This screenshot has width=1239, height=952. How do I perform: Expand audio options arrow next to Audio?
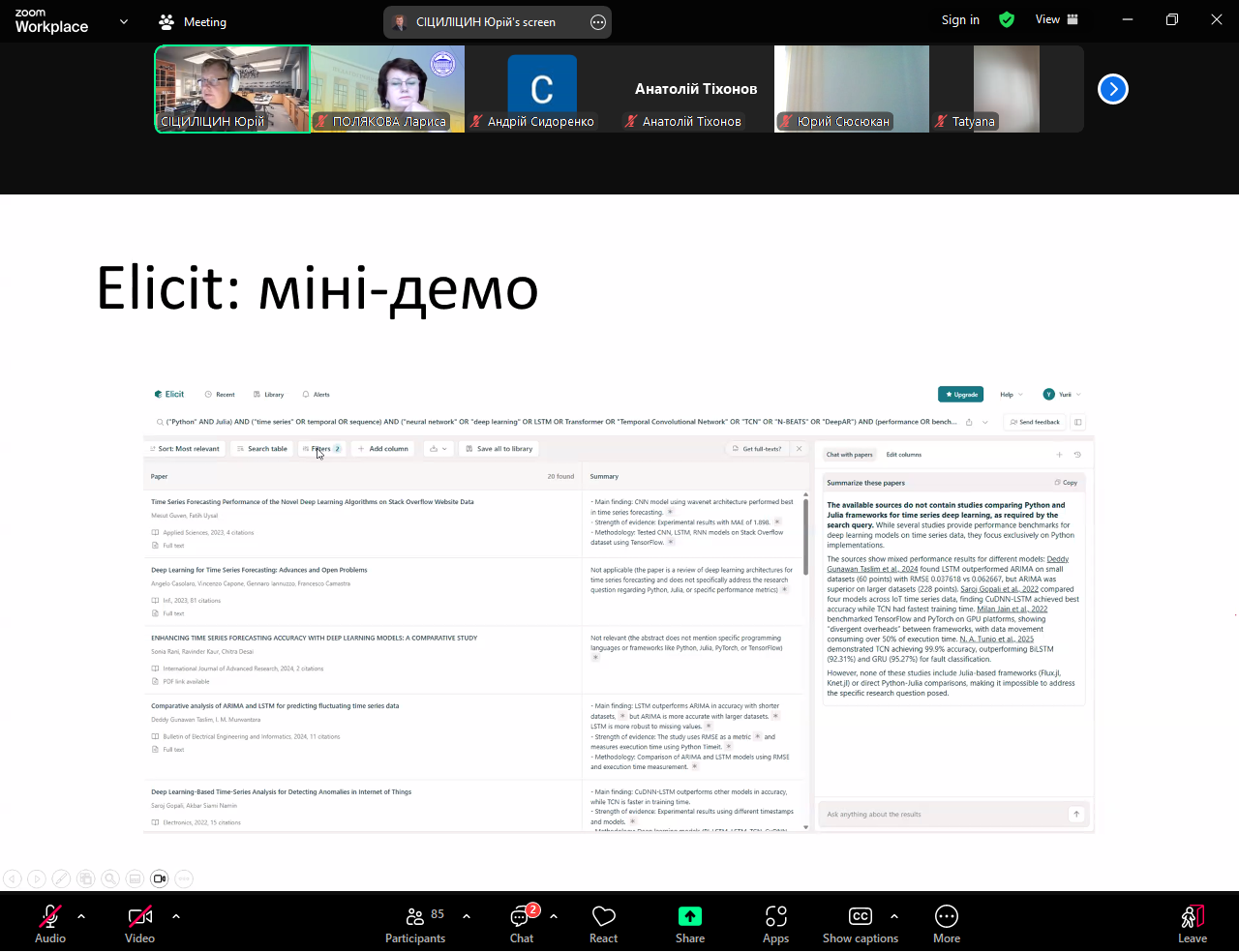tap(81, 915)
